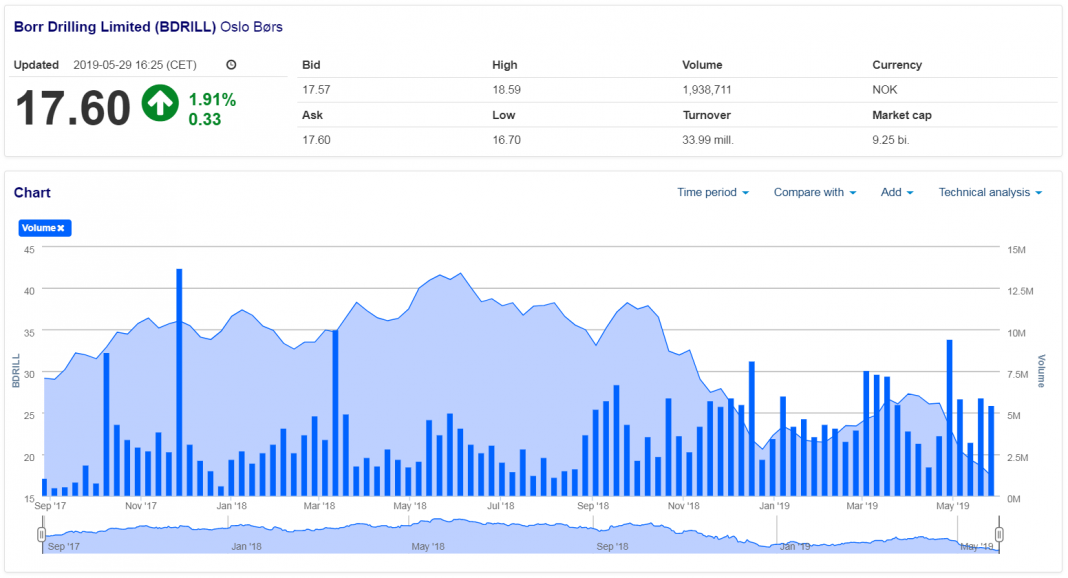Image resolution: width=1068 pixels, height=578 pixels.
Task: Click the left range slider handle
Action: click(x=42, y=534)
